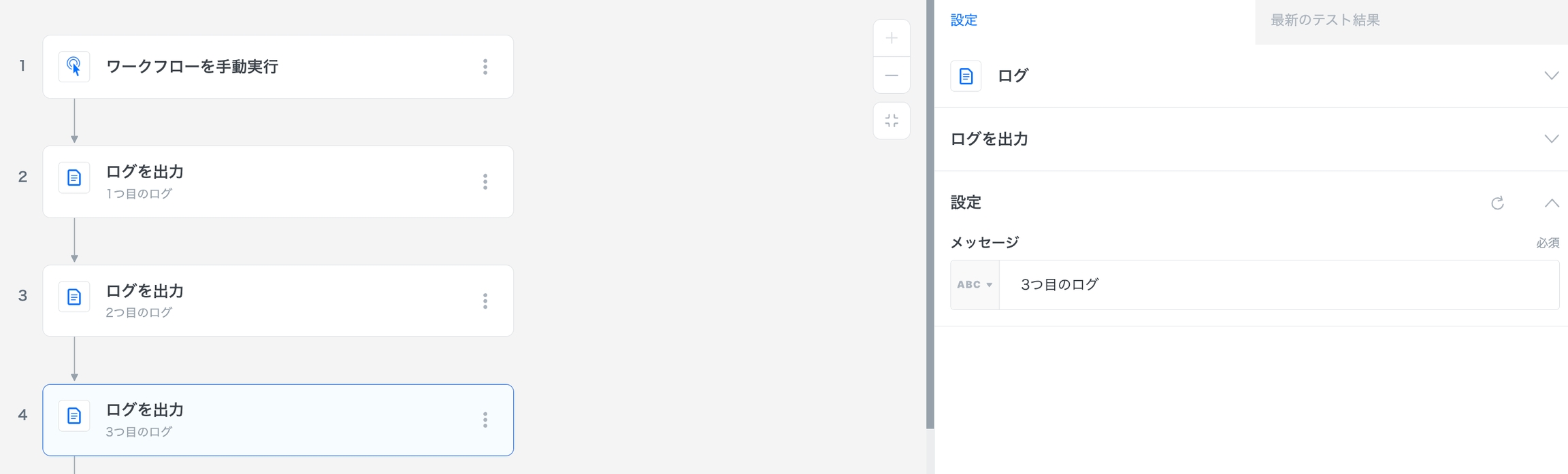Click the manual trigger hand-pointer icon
Screen dimensions: 1568x474
(74, 67)
